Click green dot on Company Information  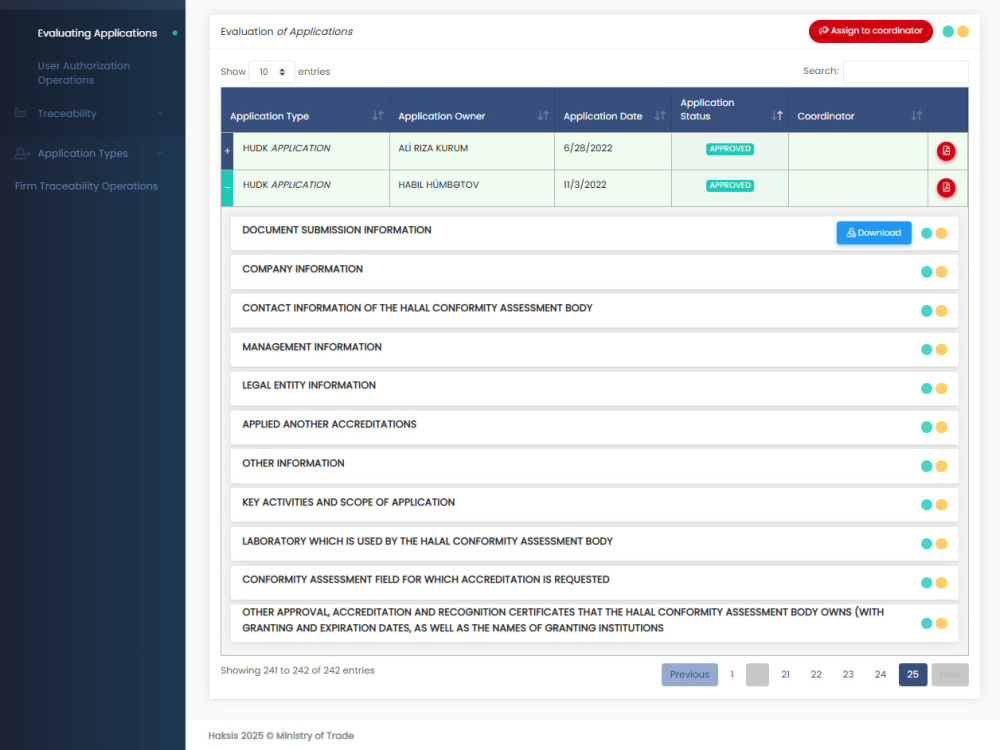click(x=927, y=272)
